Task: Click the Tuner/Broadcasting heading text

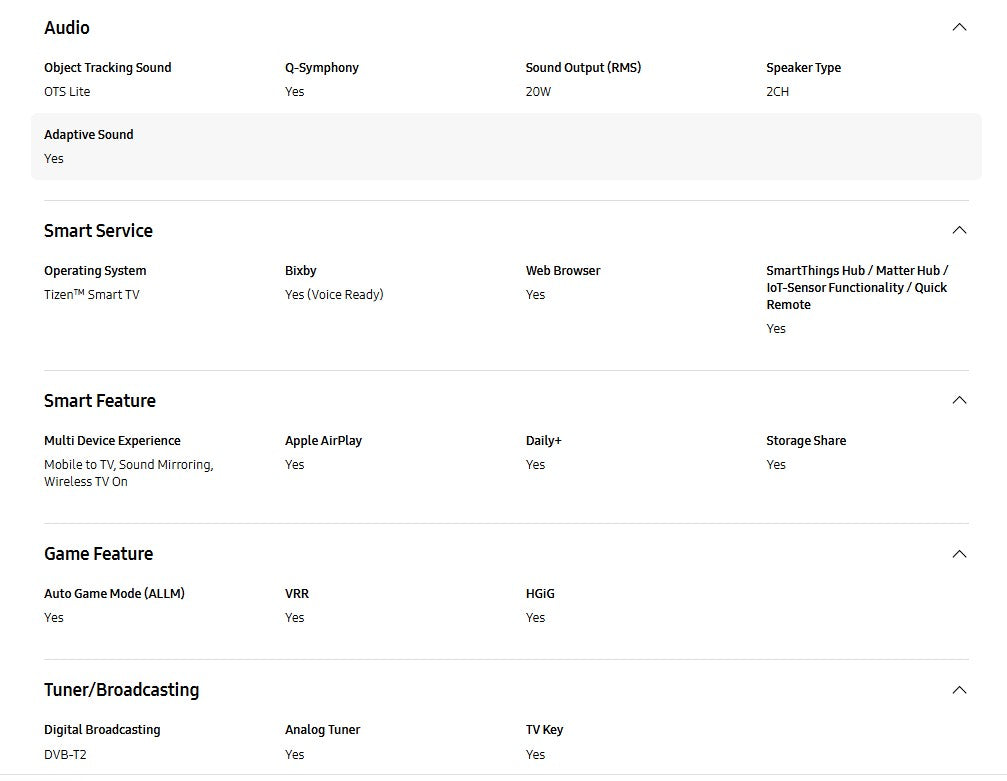Action: coord(121,690)
